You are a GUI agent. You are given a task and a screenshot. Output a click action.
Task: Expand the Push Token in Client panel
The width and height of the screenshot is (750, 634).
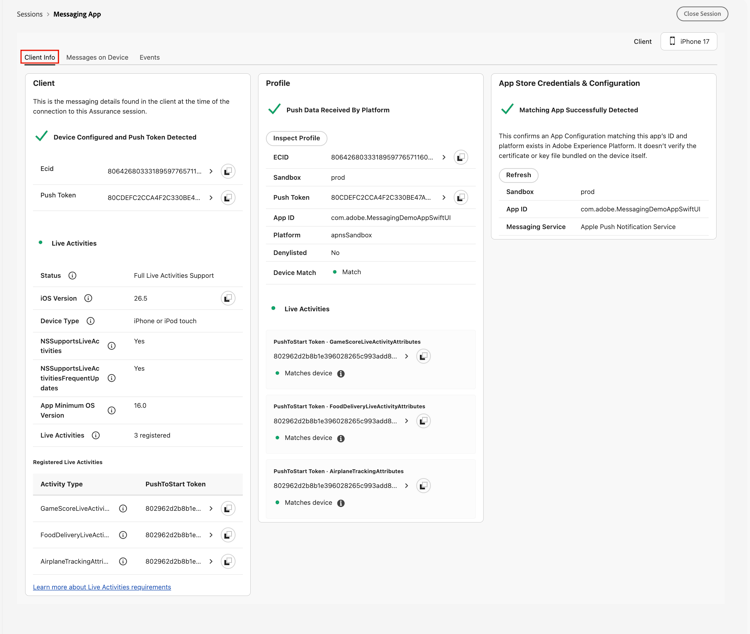(x=210, y=198)
